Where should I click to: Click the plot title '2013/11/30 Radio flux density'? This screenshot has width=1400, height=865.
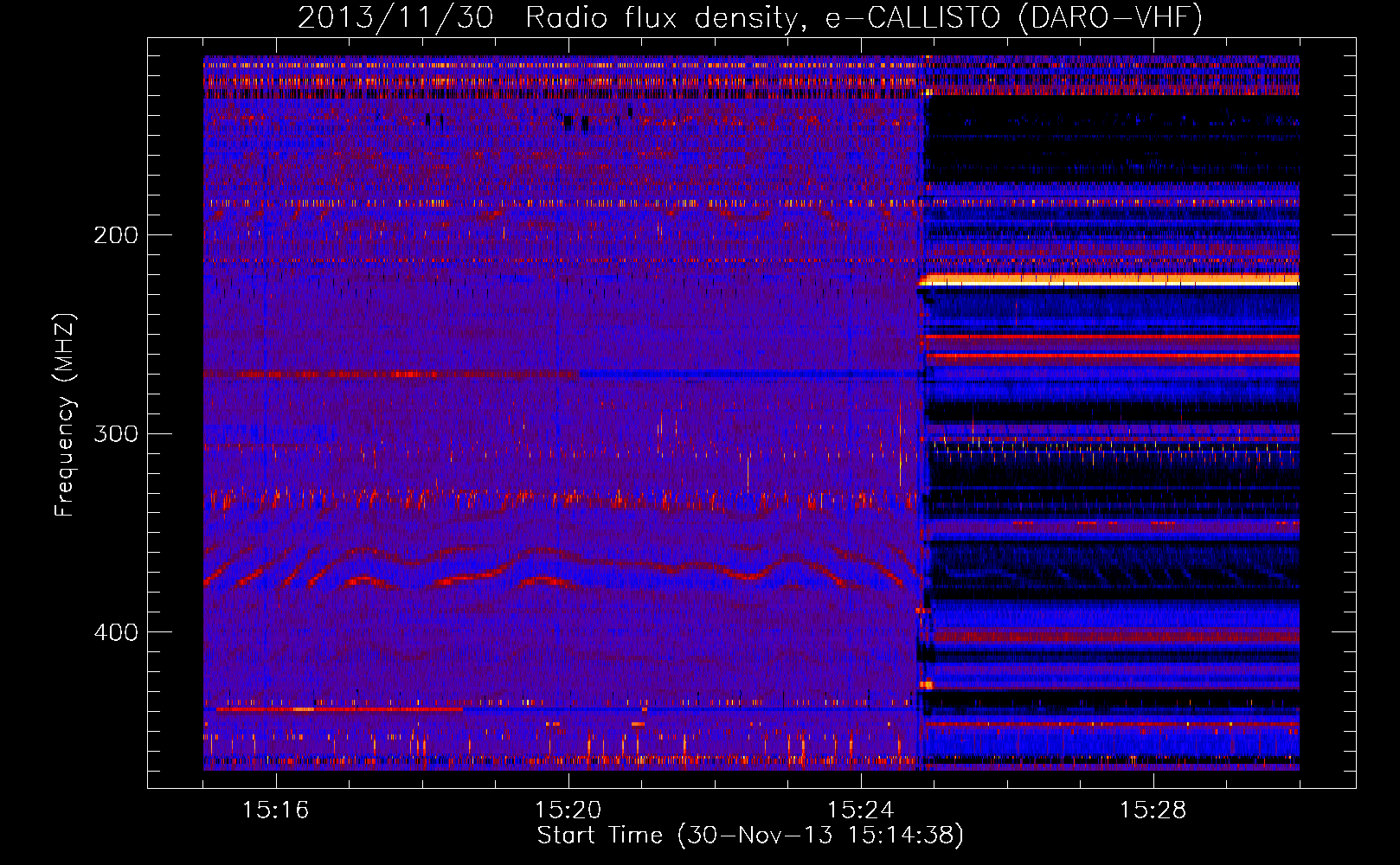[x=750, y=17]
